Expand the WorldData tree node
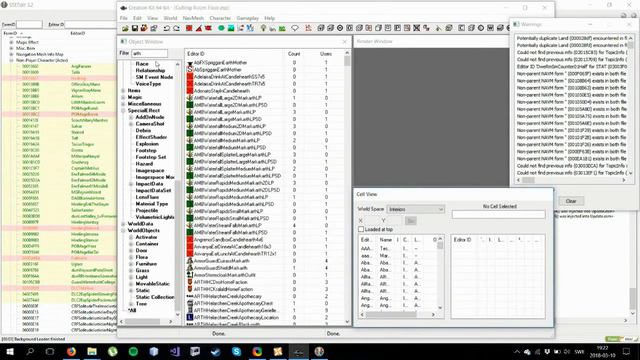 pyautogui.click(x=123, y=224)
